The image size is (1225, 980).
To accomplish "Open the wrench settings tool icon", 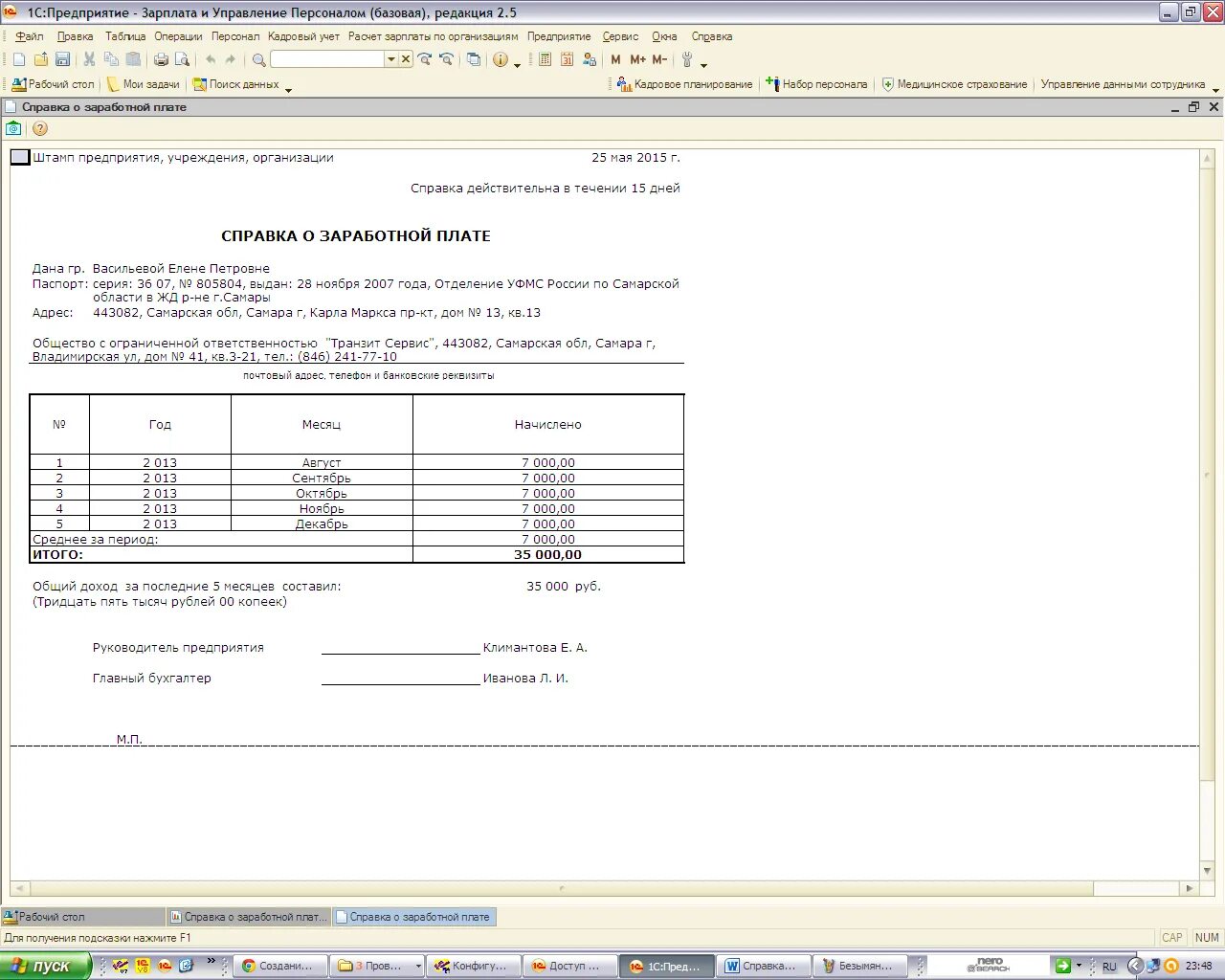I will pos(687,59).
